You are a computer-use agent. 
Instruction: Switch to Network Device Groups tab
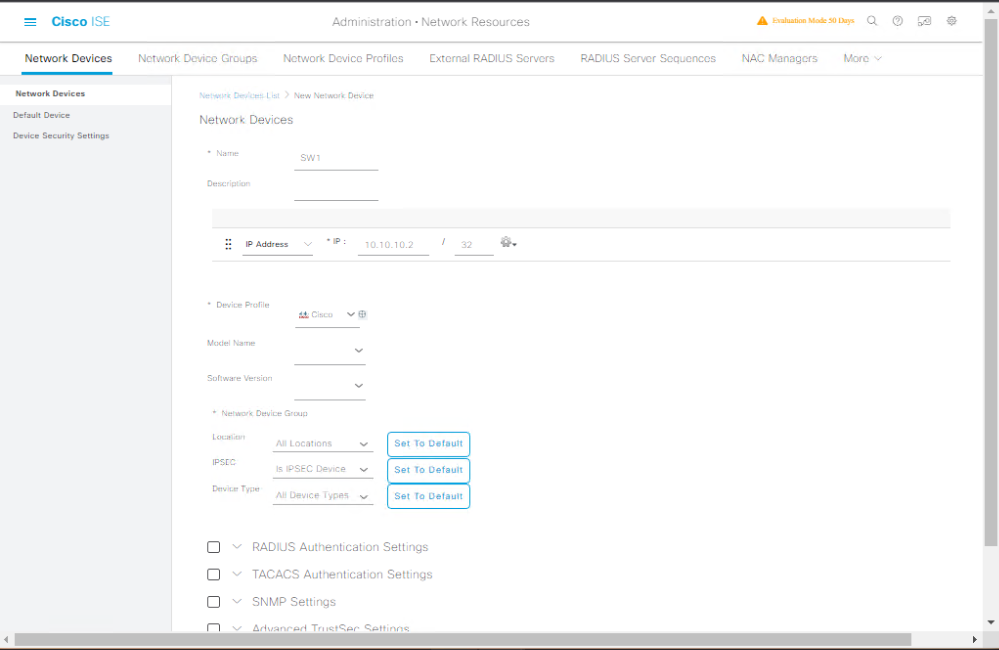coord(198,59)
